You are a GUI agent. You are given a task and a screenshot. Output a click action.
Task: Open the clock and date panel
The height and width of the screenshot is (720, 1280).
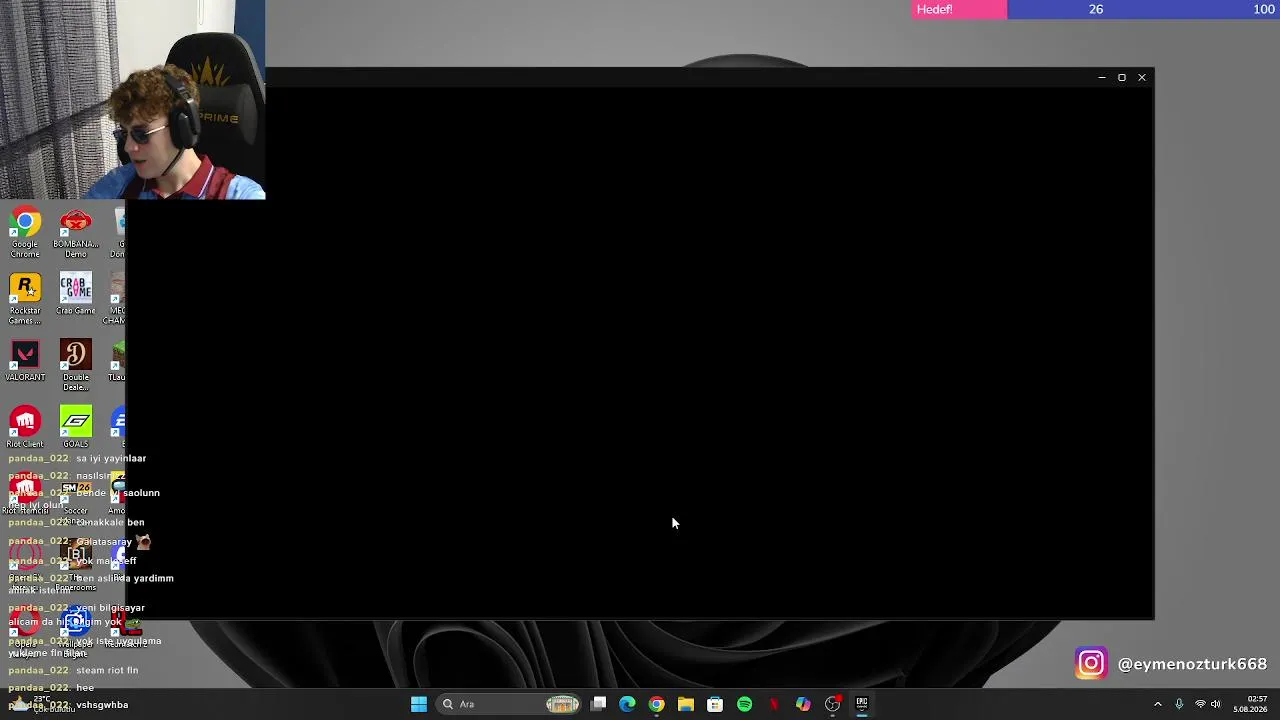pos(1250,704)
